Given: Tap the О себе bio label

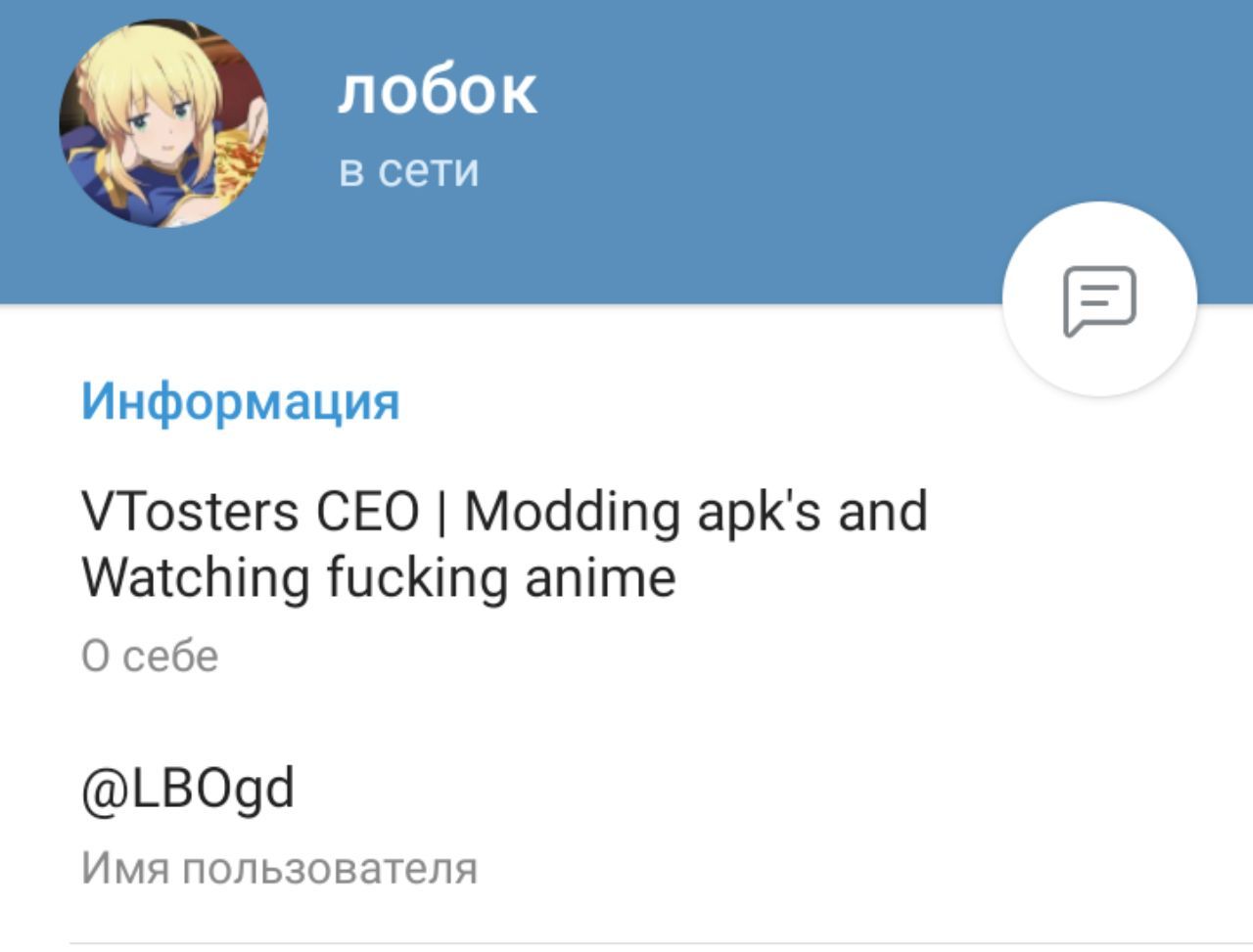Looking at the screenshot, I should click(150, 657).
